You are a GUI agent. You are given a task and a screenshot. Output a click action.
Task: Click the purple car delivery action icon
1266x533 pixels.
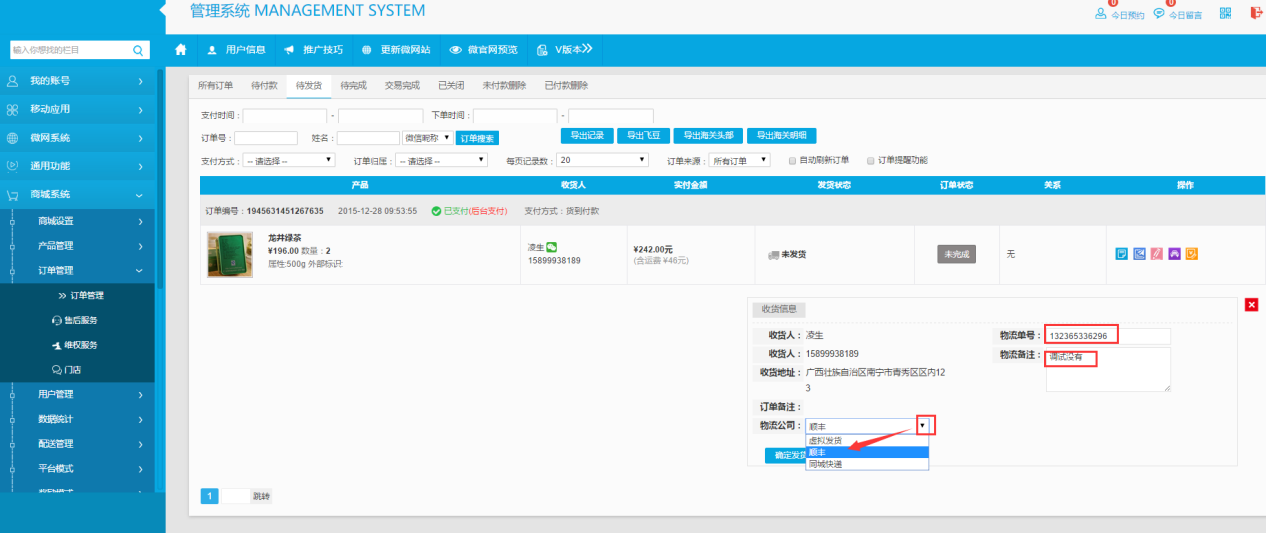(1174, 254)
